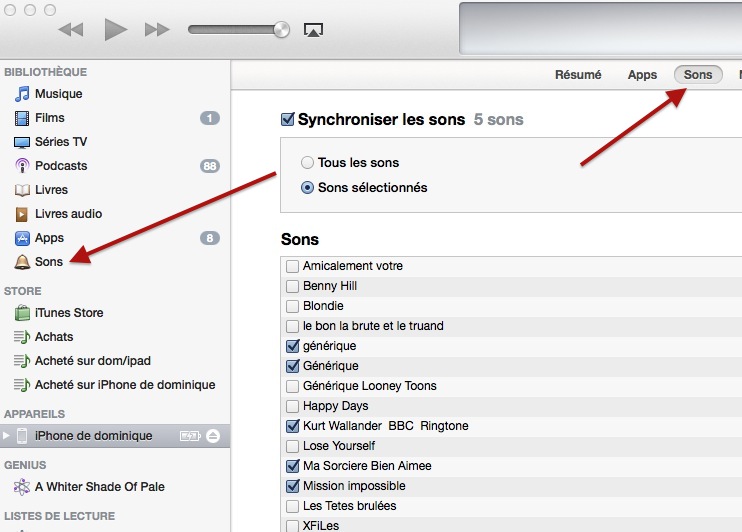Image resolution: width=742 pixels, height=532 pixels.
Task: Open the Livres audio icon
Action: (22, 214)
